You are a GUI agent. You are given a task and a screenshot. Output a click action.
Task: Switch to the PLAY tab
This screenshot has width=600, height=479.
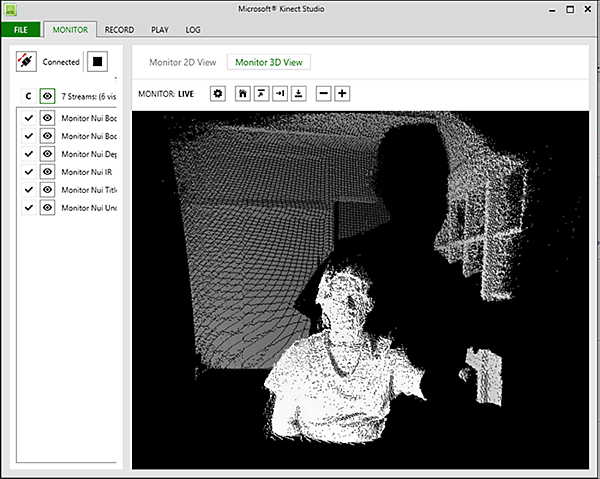(x=159, y=30)
